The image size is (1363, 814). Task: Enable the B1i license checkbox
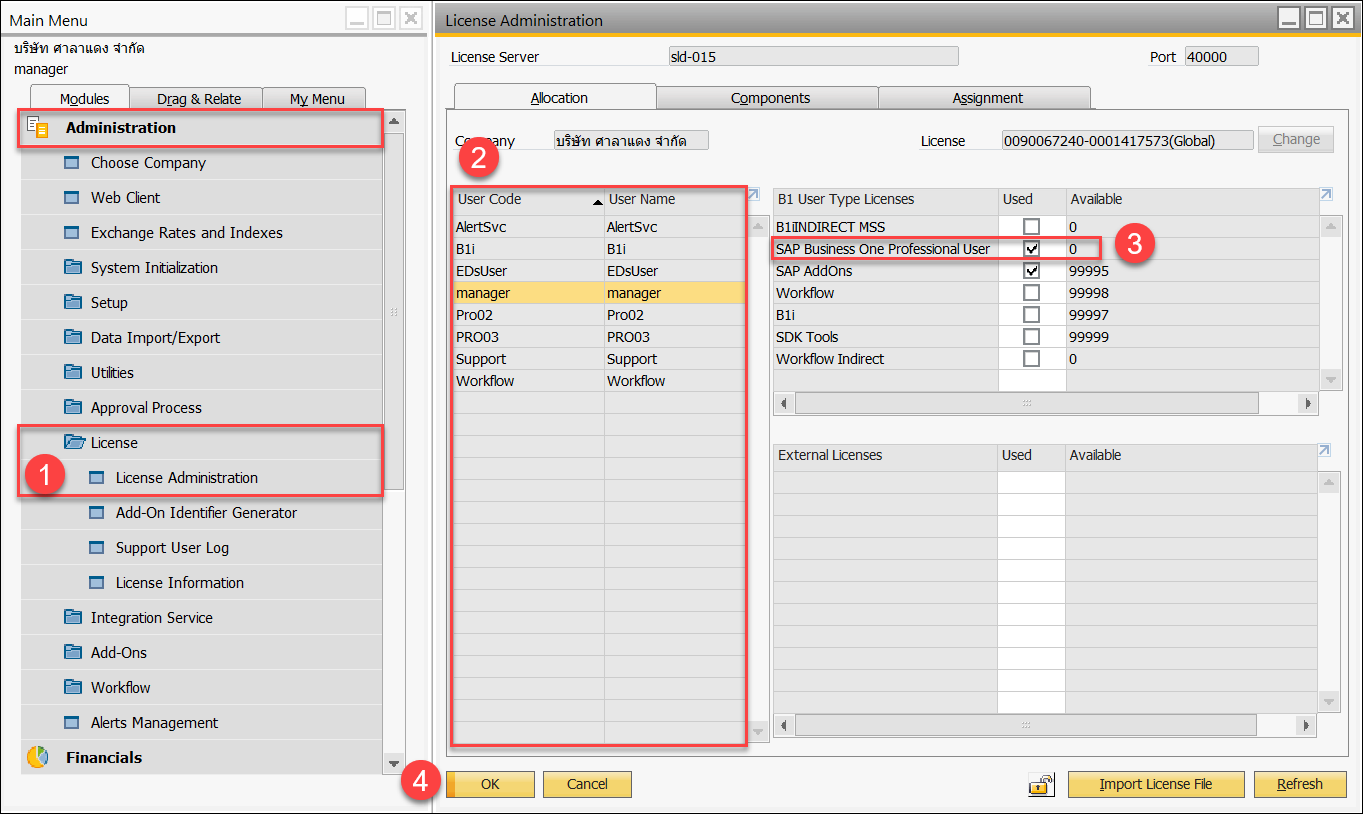(1031, 315)
